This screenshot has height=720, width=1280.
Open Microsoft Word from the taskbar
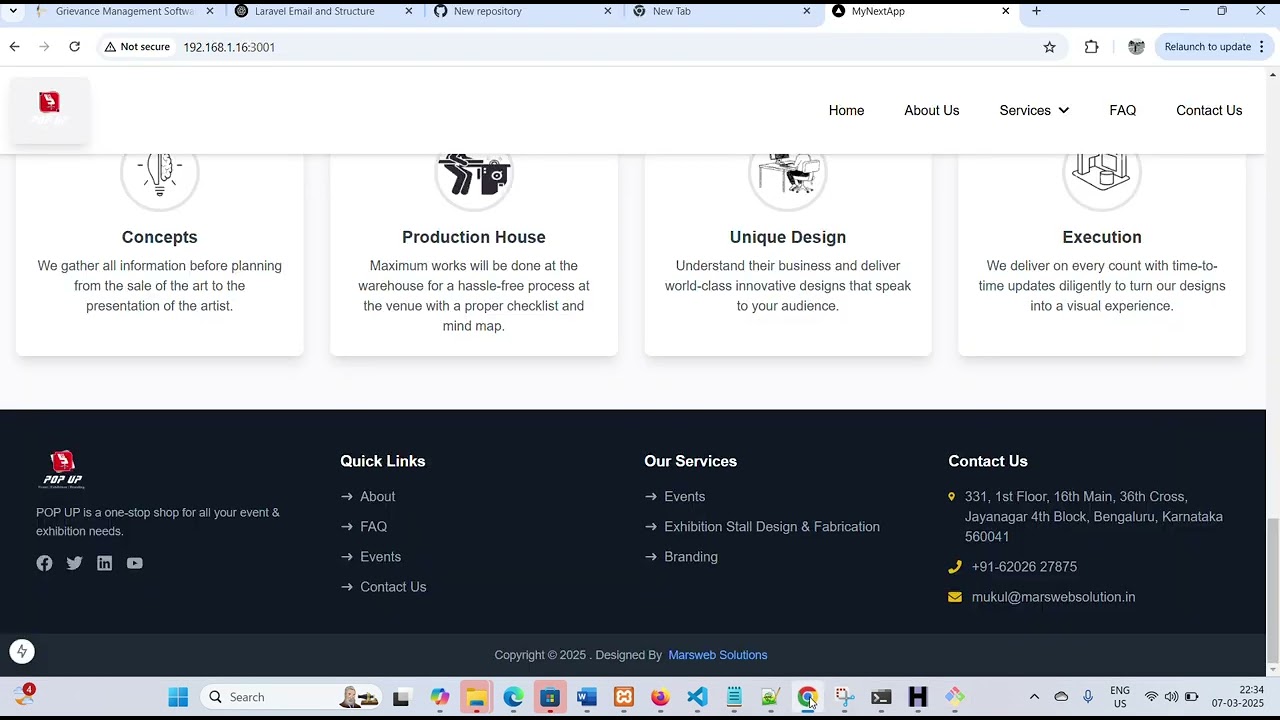click(x=586, y=697)
